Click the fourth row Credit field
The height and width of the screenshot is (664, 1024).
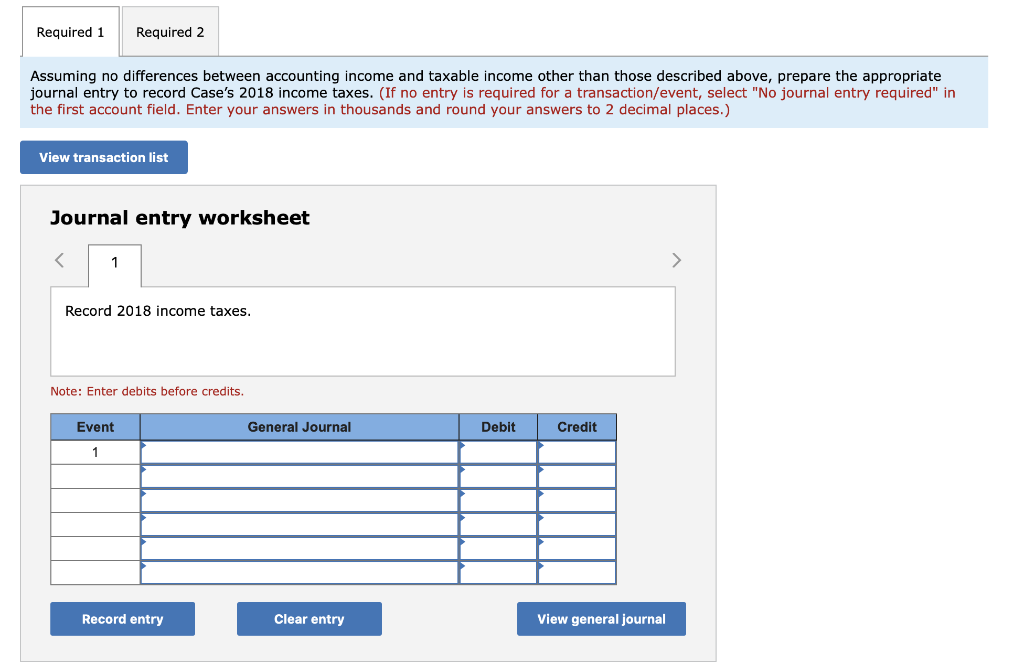pos(577,525)
